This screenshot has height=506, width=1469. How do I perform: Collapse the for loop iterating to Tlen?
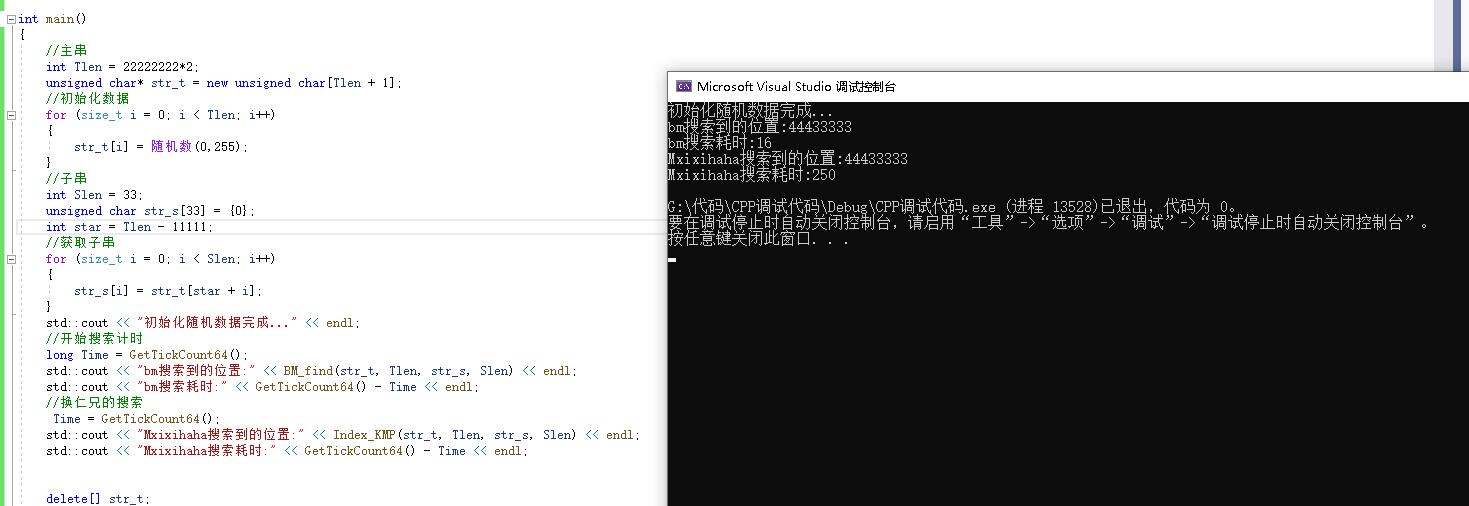point(11,115)
